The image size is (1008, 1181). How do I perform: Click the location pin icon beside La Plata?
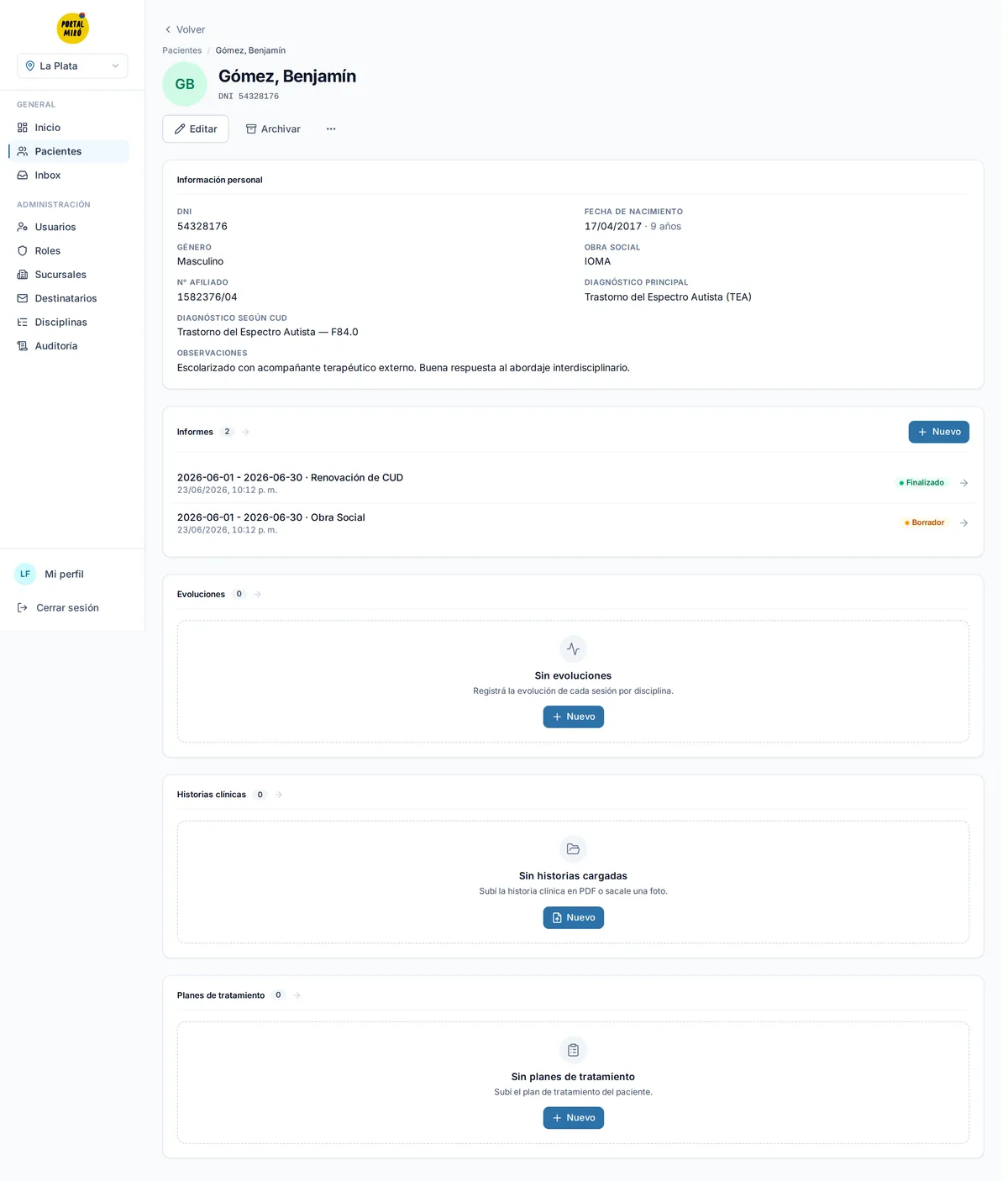(x=30, y=66)
